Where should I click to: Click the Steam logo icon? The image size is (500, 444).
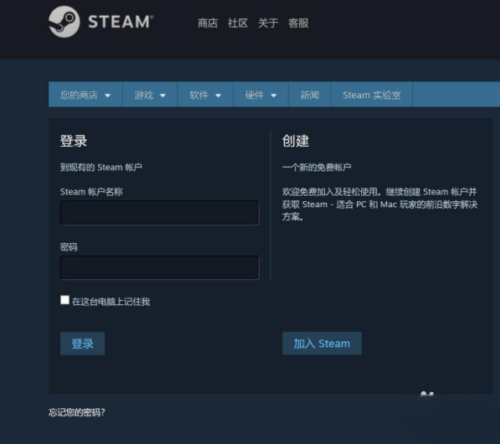click(x=64, y=22)
